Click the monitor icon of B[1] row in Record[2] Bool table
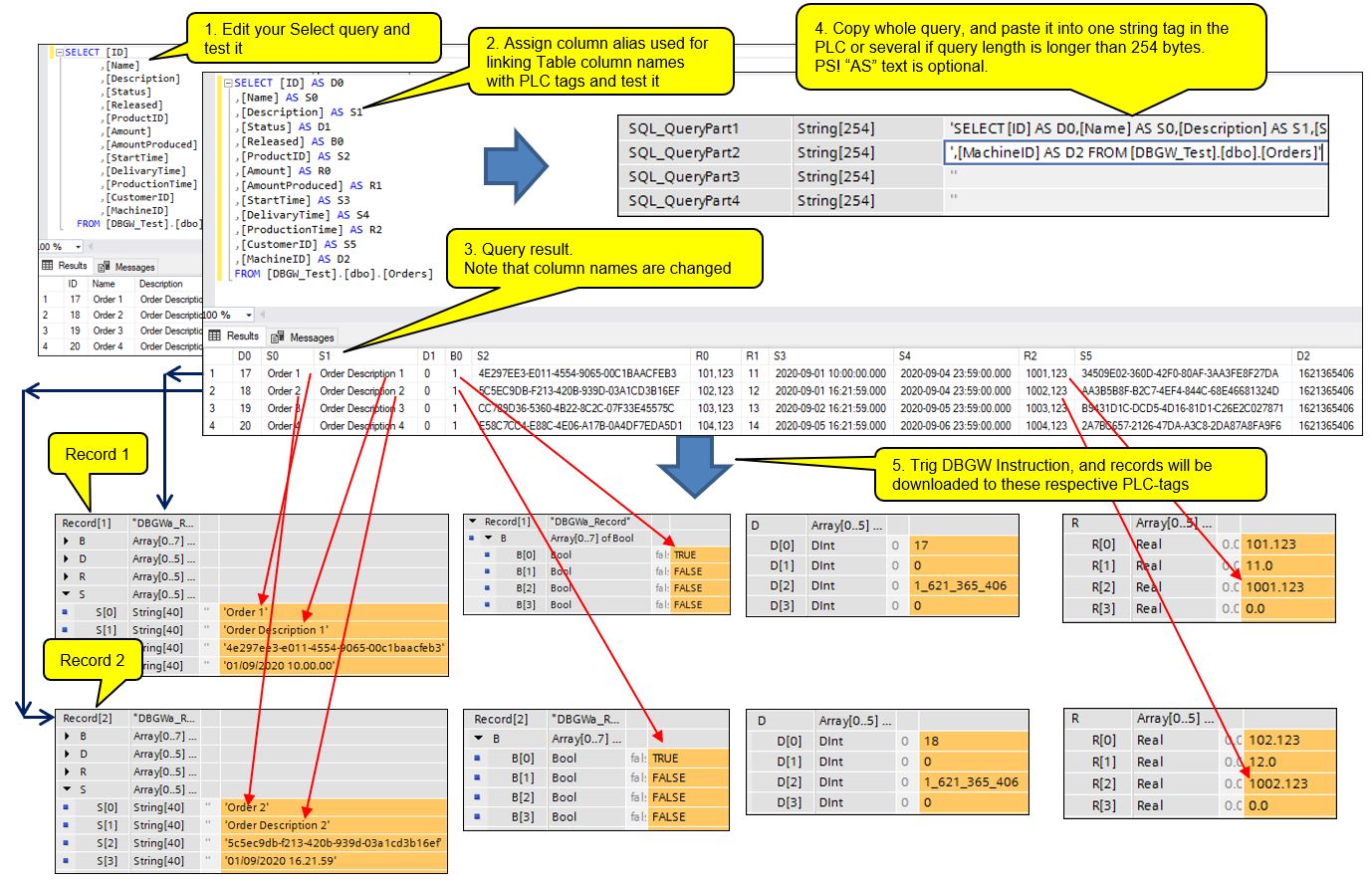1372x883 pixels. [477, 777]
